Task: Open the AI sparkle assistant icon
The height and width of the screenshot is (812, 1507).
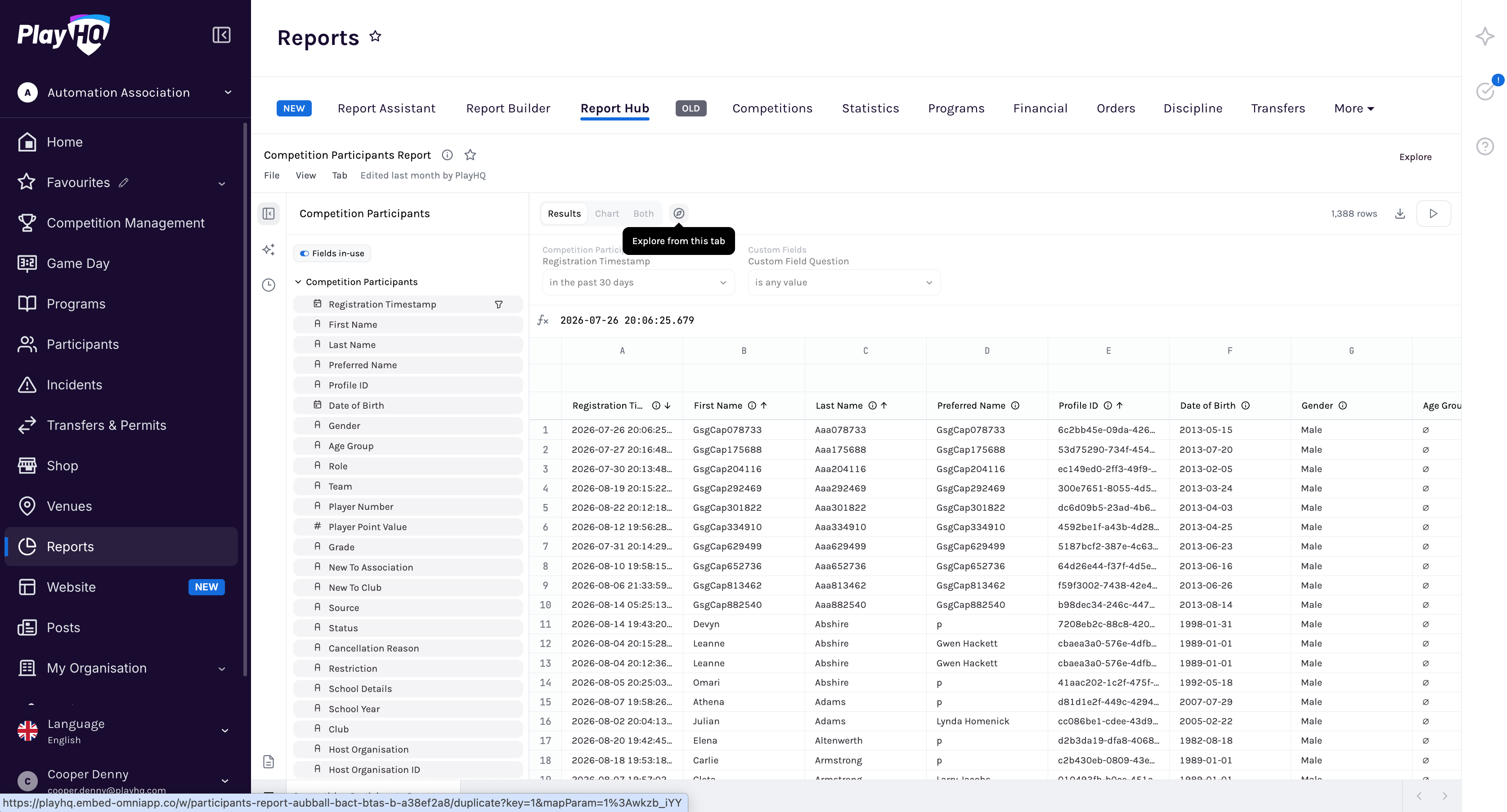Action: coord(1485,36)
